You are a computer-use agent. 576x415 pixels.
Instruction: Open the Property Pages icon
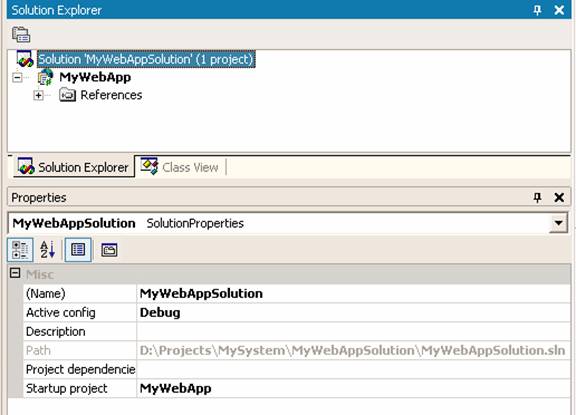pos(109,250)
